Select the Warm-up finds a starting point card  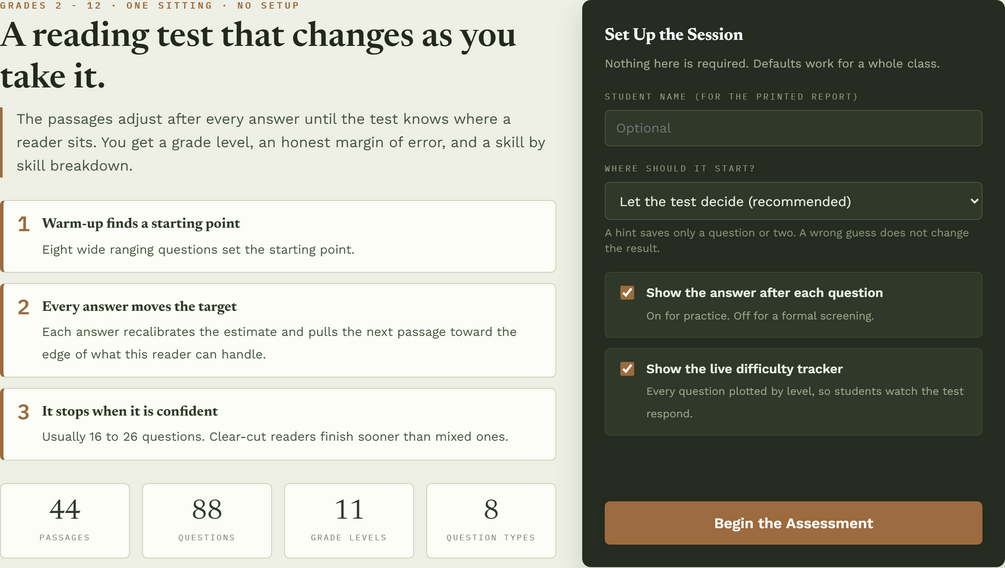[278, 237]
